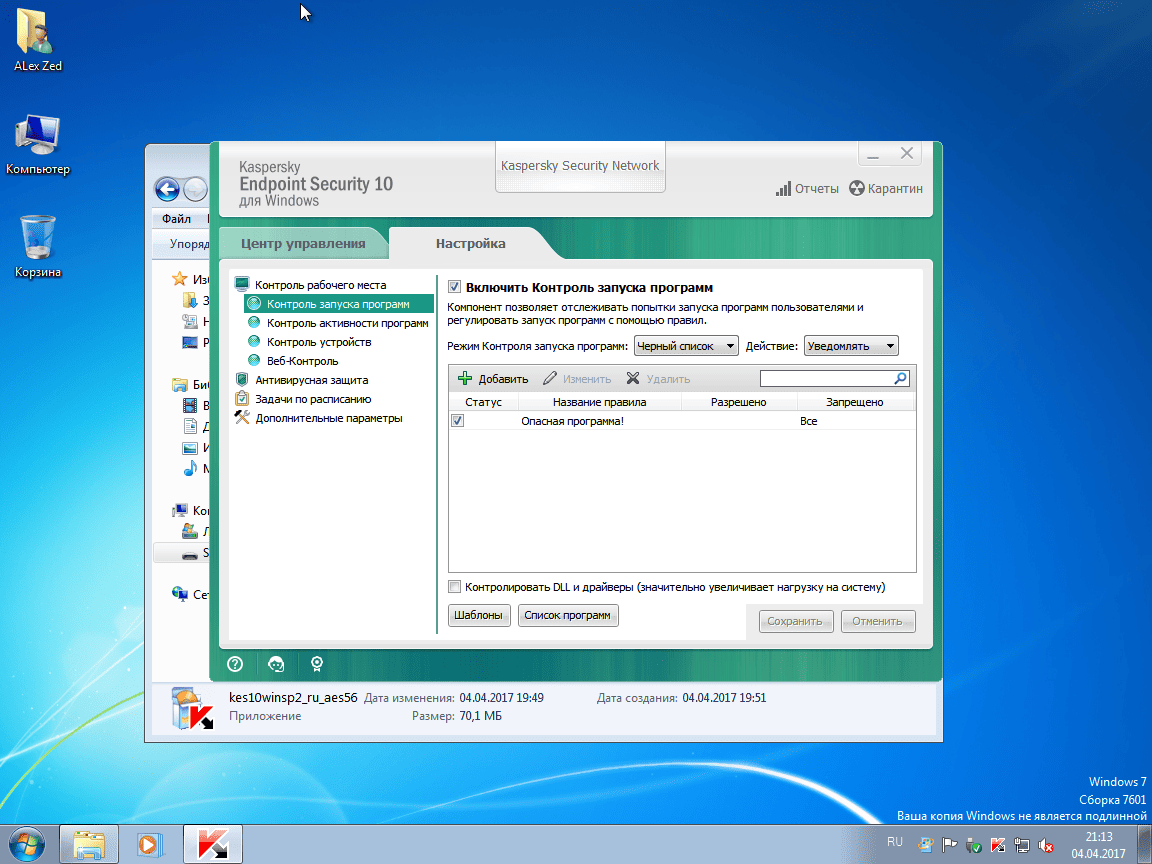Viewport: 1152px width, 864px height.
Task: Open the Windows Start button
Action: (26, 844)
